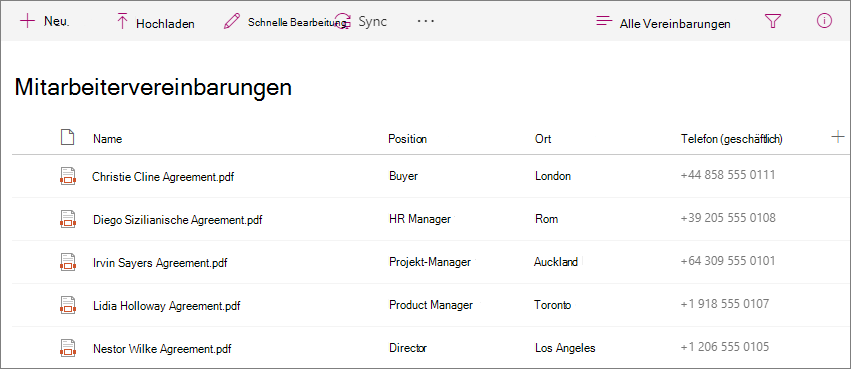
Task: Open the filter funnel pane
Action: pyautogui.click(x=772, y=21)
